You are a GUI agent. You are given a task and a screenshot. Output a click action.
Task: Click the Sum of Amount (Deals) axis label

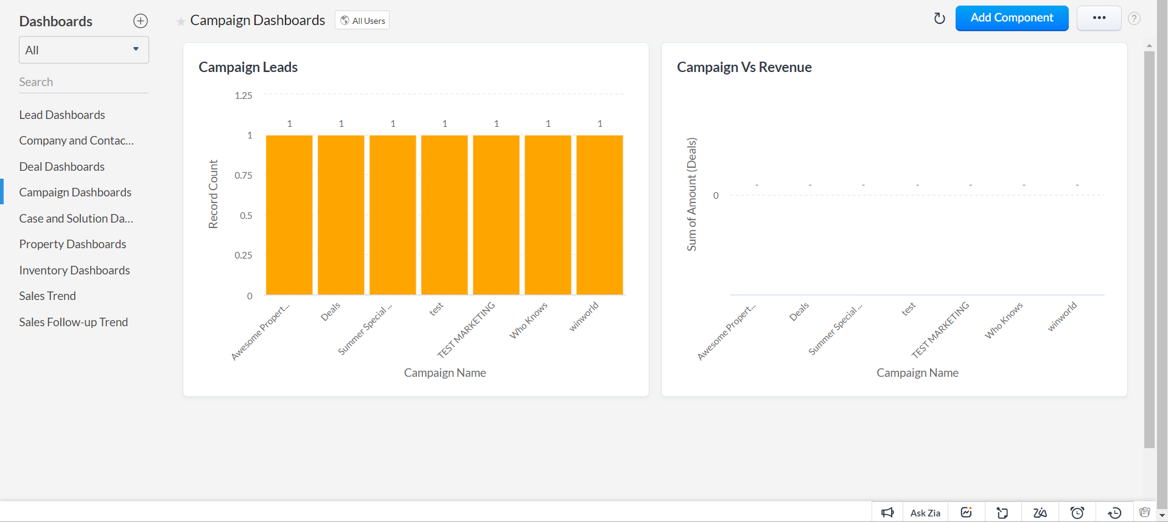pyautogui.click(x=691, y=194)
